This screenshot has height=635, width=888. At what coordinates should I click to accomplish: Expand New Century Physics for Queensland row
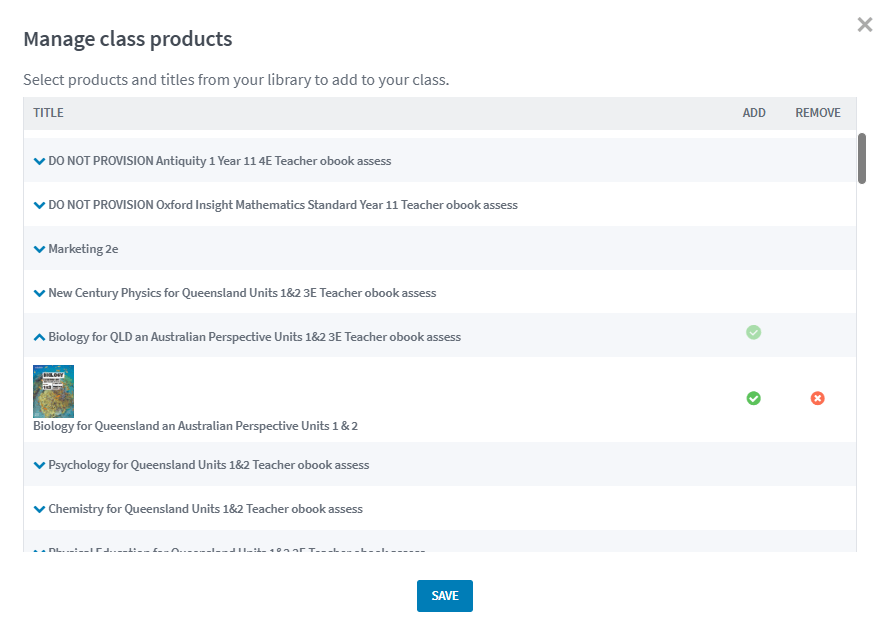(x=39, y=293)
